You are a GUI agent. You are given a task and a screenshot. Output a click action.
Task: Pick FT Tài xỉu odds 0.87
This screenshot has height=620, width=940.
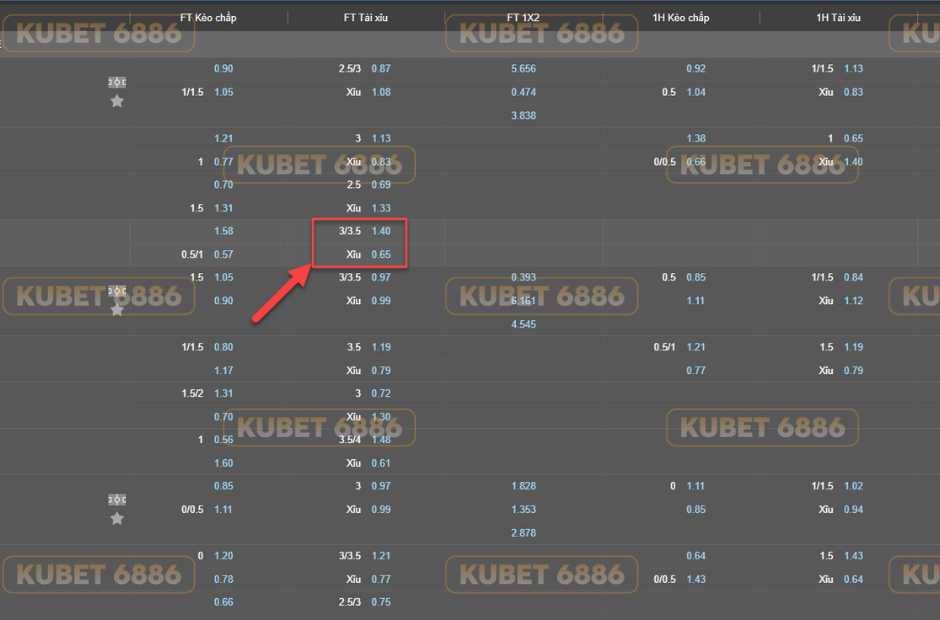(x=381, y=68)
